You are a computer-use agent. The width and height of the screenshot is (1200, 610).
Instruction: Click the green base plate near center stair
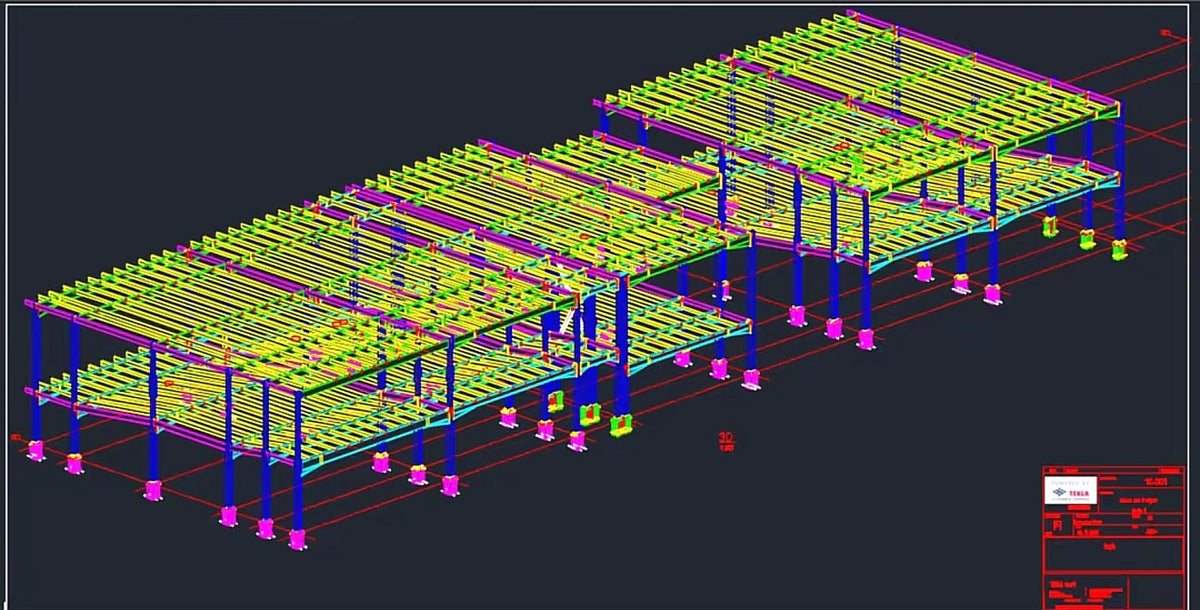pos(621,426)
